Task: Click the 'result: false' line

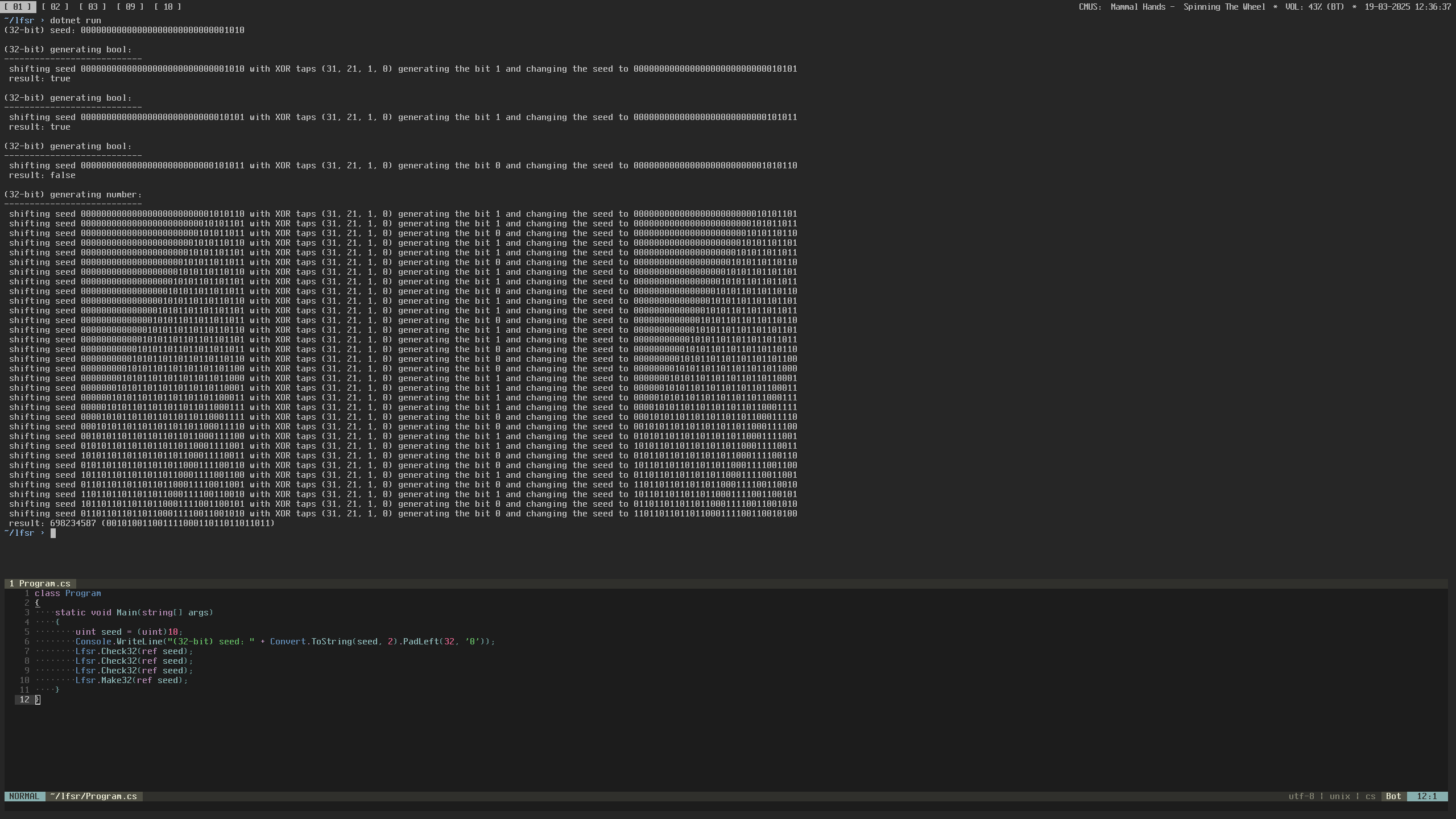Action: tap(42, 175)
